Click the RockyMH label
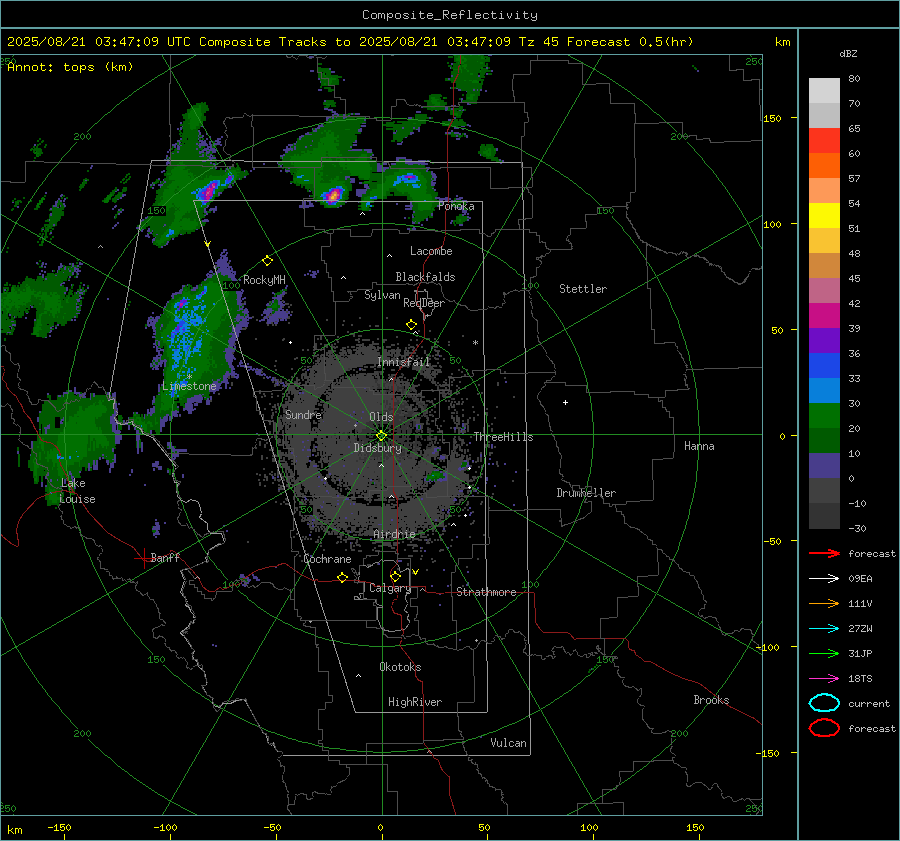Image resolution: width=900 pixels, height=841 pixels. point(264,280)
